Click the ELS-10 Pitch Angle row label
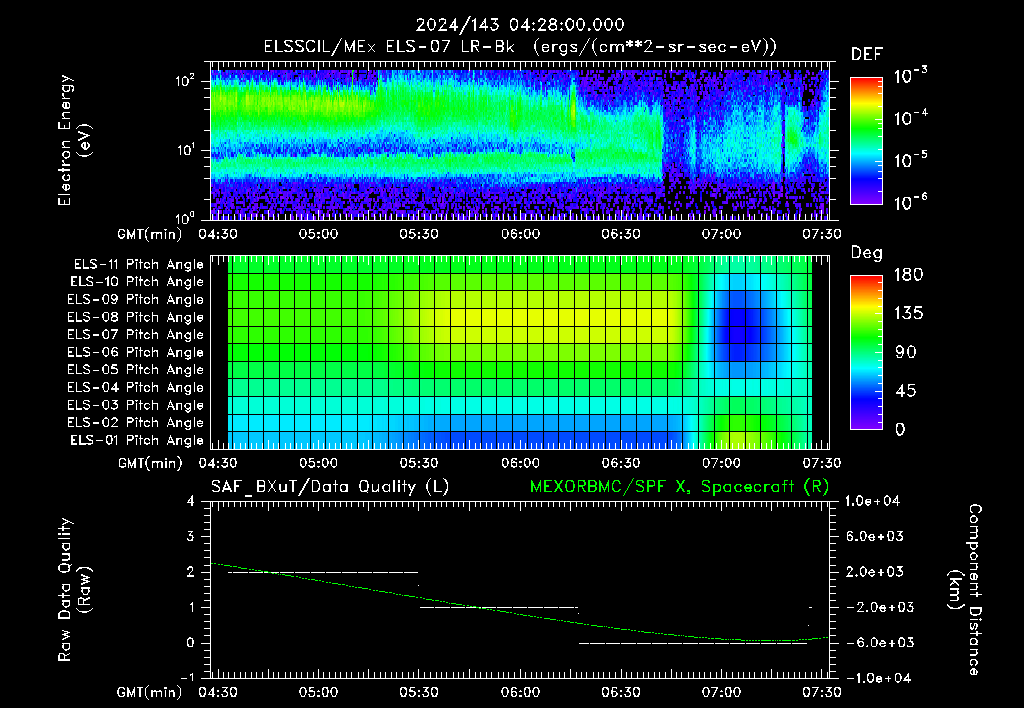1024x708 pixels. tap(137, 282)
